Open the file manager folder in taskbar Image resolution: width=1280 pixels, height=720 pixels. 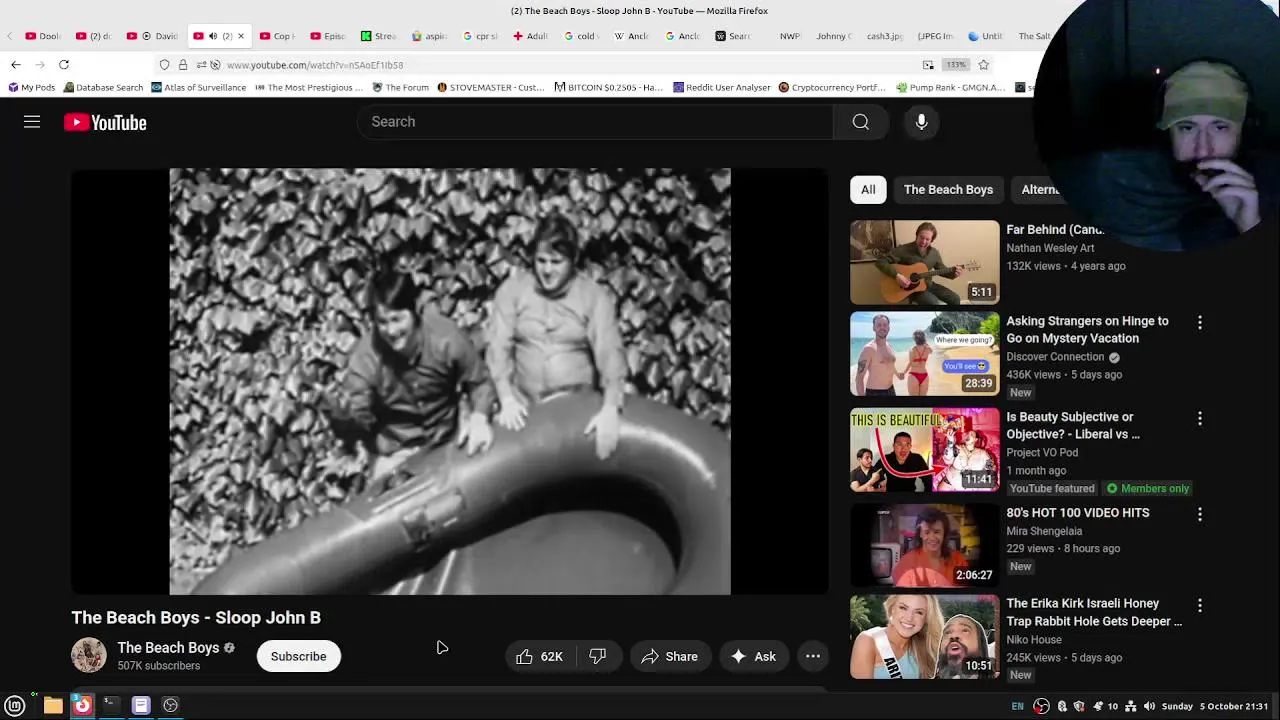tap(53, 705)
